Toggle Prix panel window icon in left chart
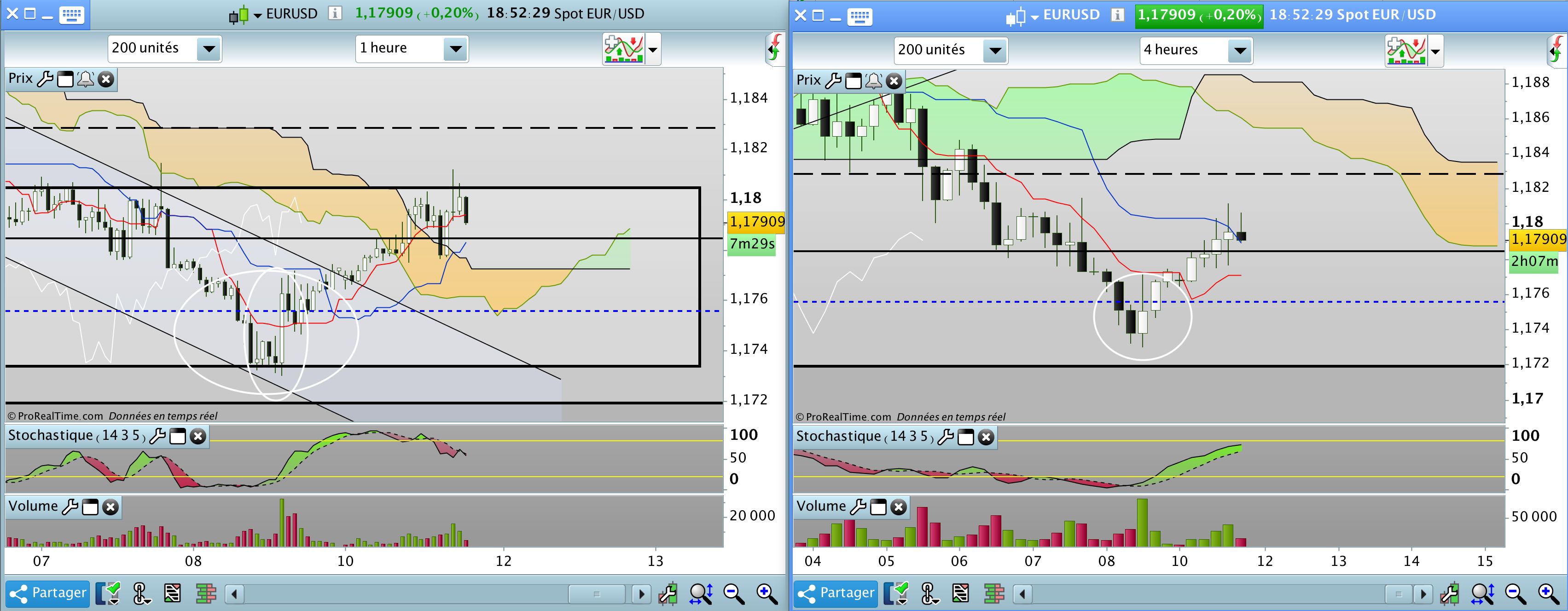The width and height of the screenshot is (1568, 611). 65,80
